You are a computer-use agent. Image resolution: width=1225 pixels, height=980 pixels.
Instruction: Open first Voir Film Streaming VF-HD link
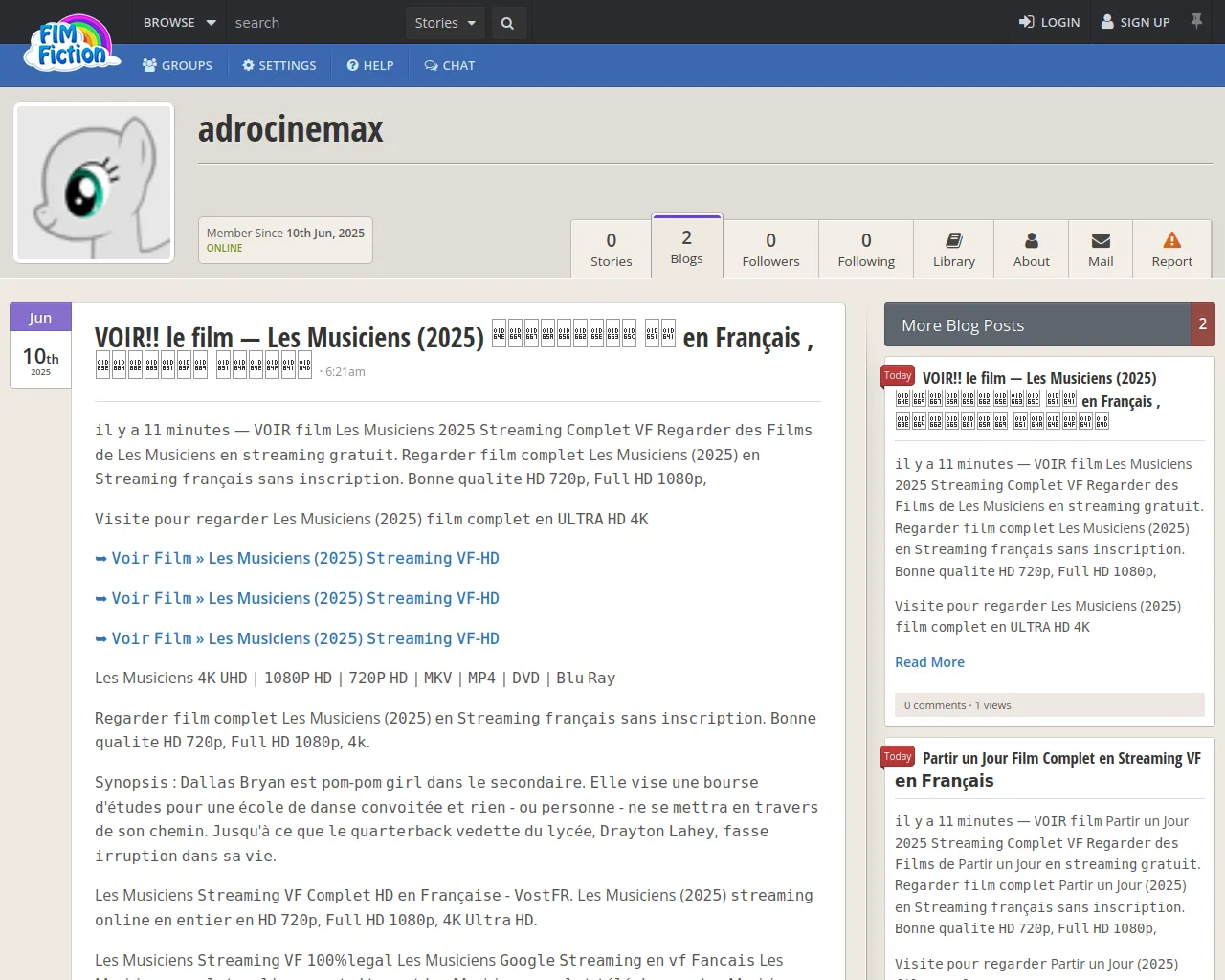pyautogui.click(x=304, y=558)
